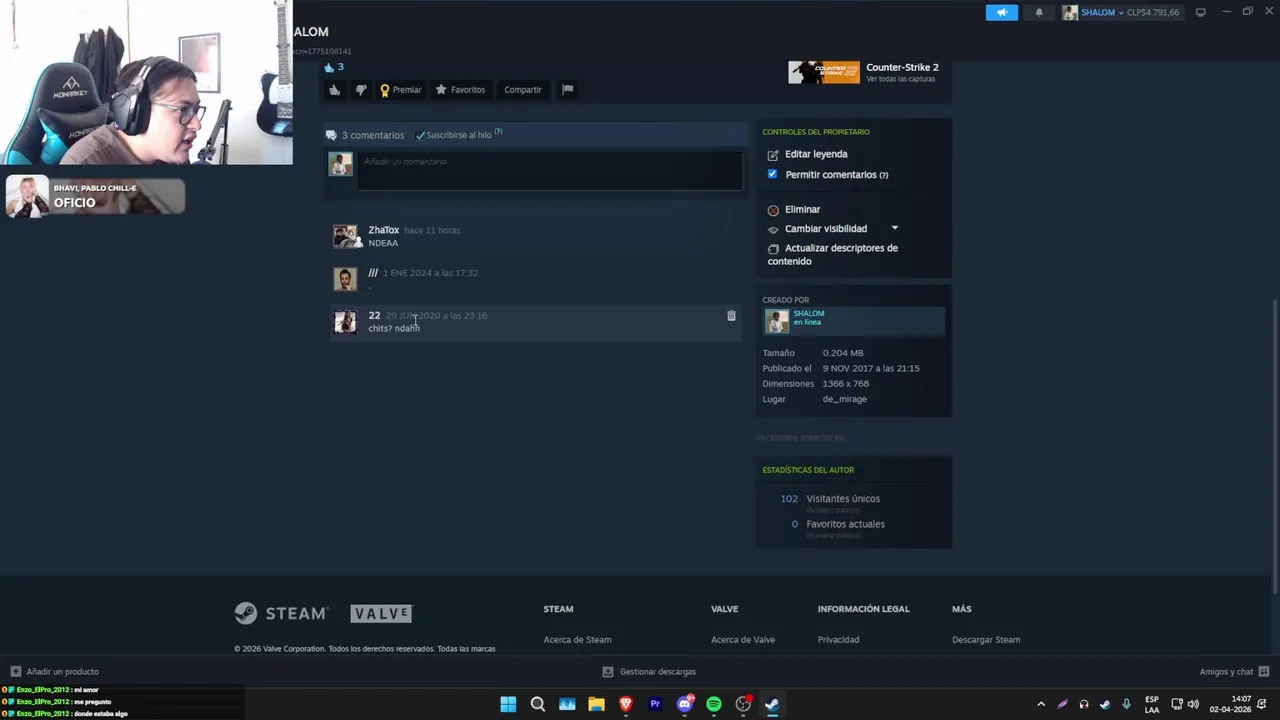Show hidden system tray icons
The height and width of the screenshot is (720, 1280).
[x=1041, y=704]
